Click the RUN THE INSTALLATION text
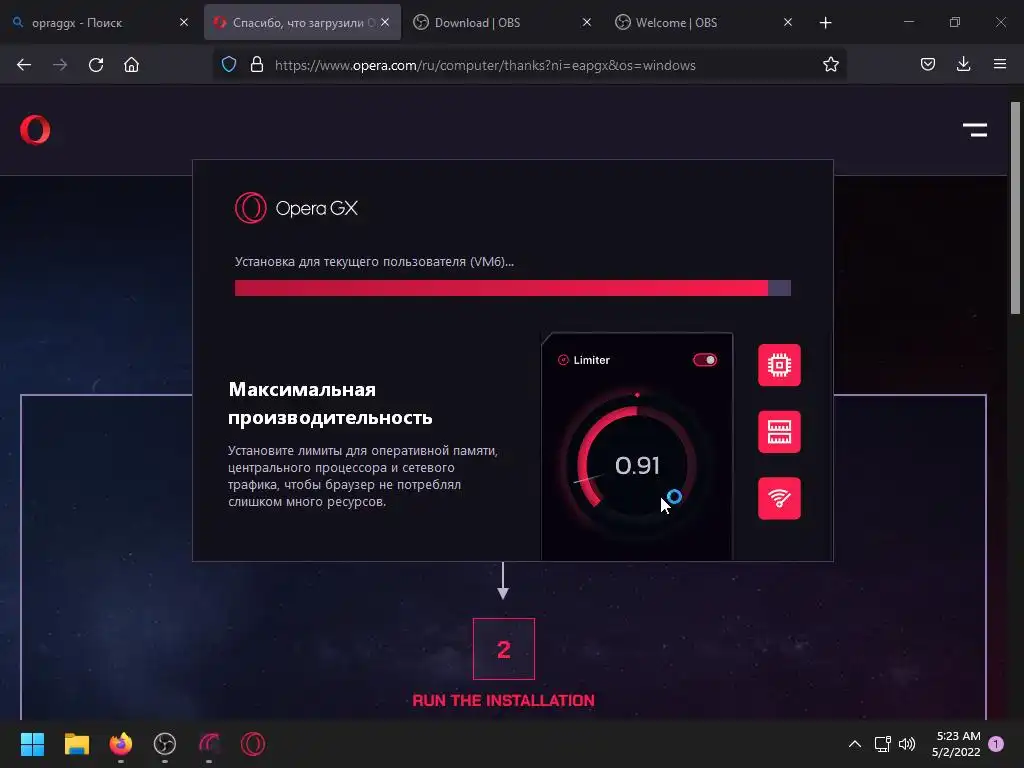This screenshot has width=1024, height=768. [504, 700]
